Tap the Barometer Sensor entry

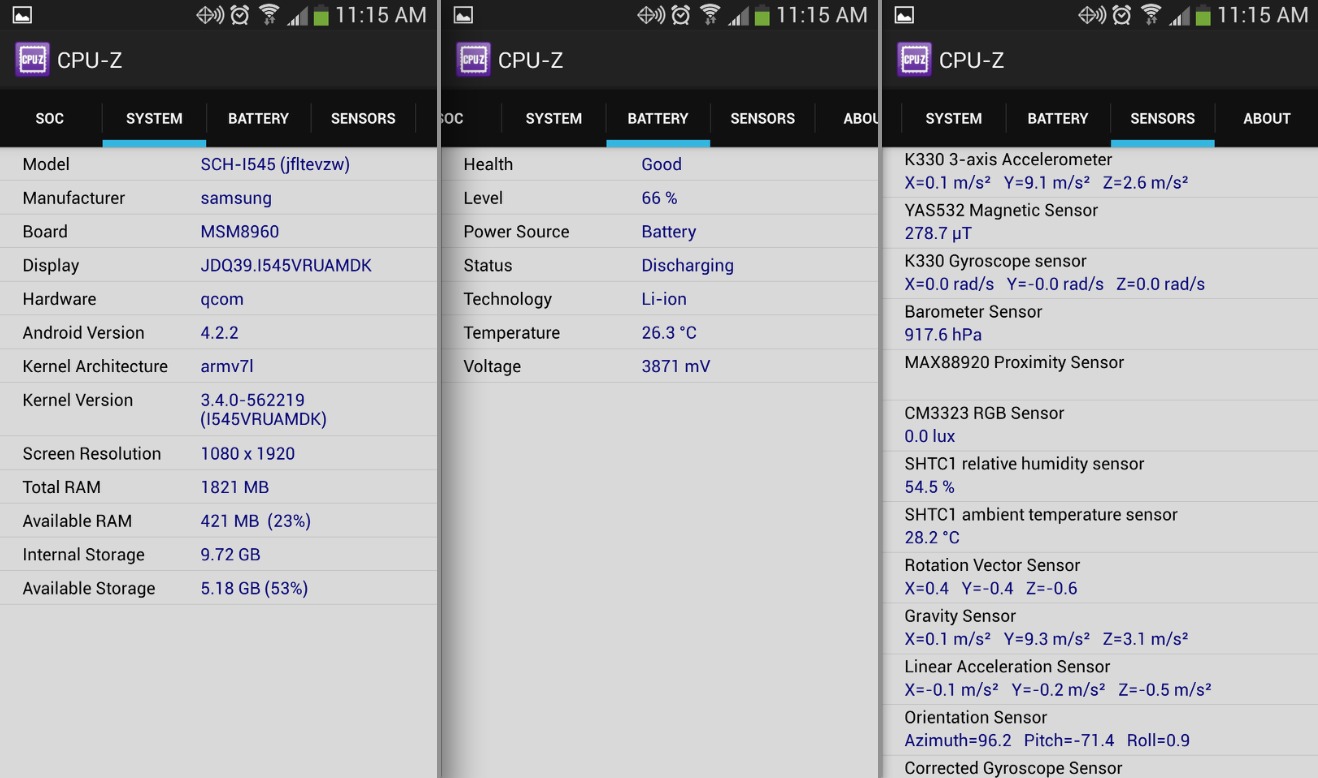pyautogui.click(x=1100, y=323)
